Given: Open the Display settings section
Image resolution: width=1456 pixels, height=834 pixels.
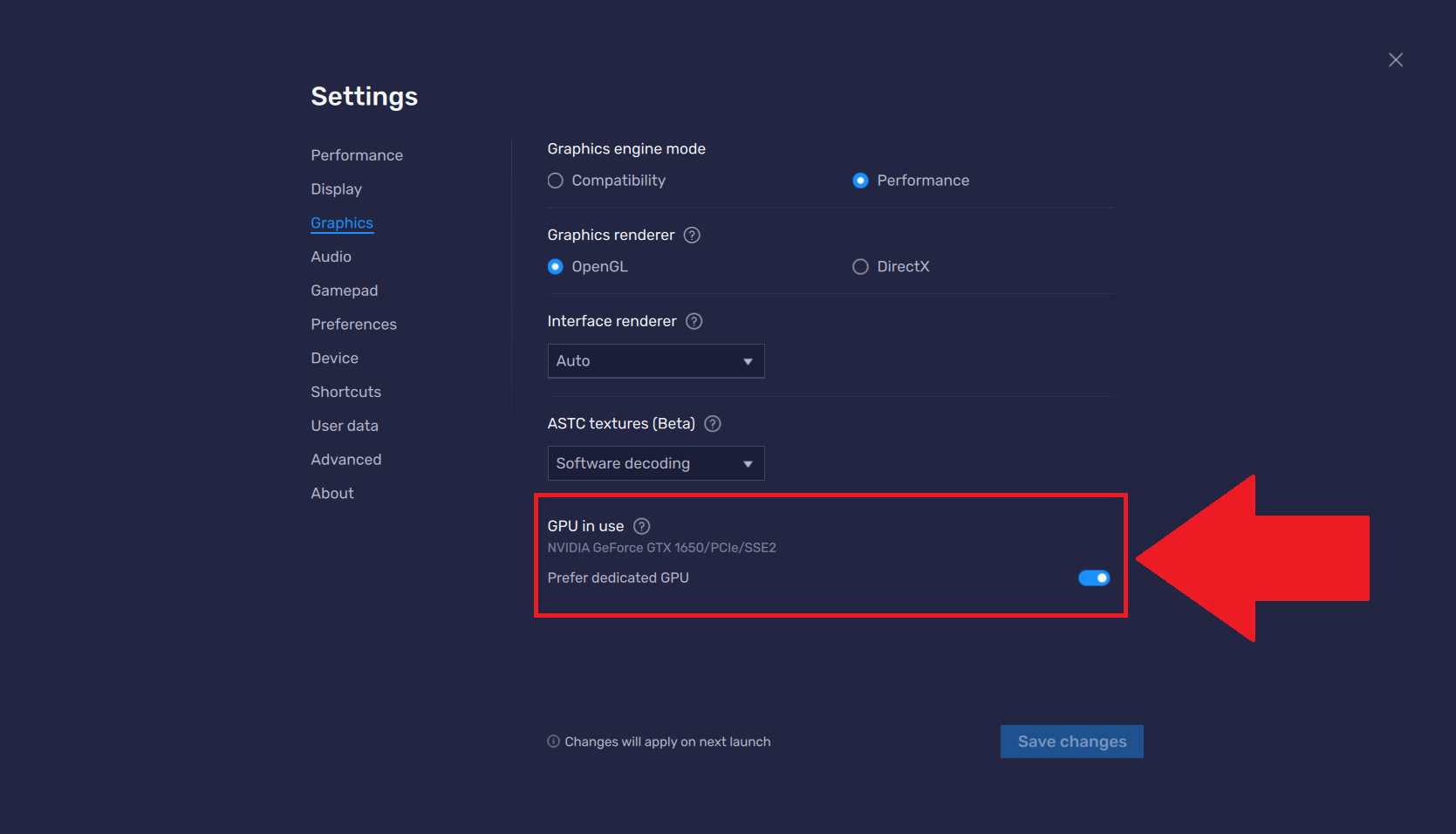Looking at the screenshot, I should [x=336, y=189].
